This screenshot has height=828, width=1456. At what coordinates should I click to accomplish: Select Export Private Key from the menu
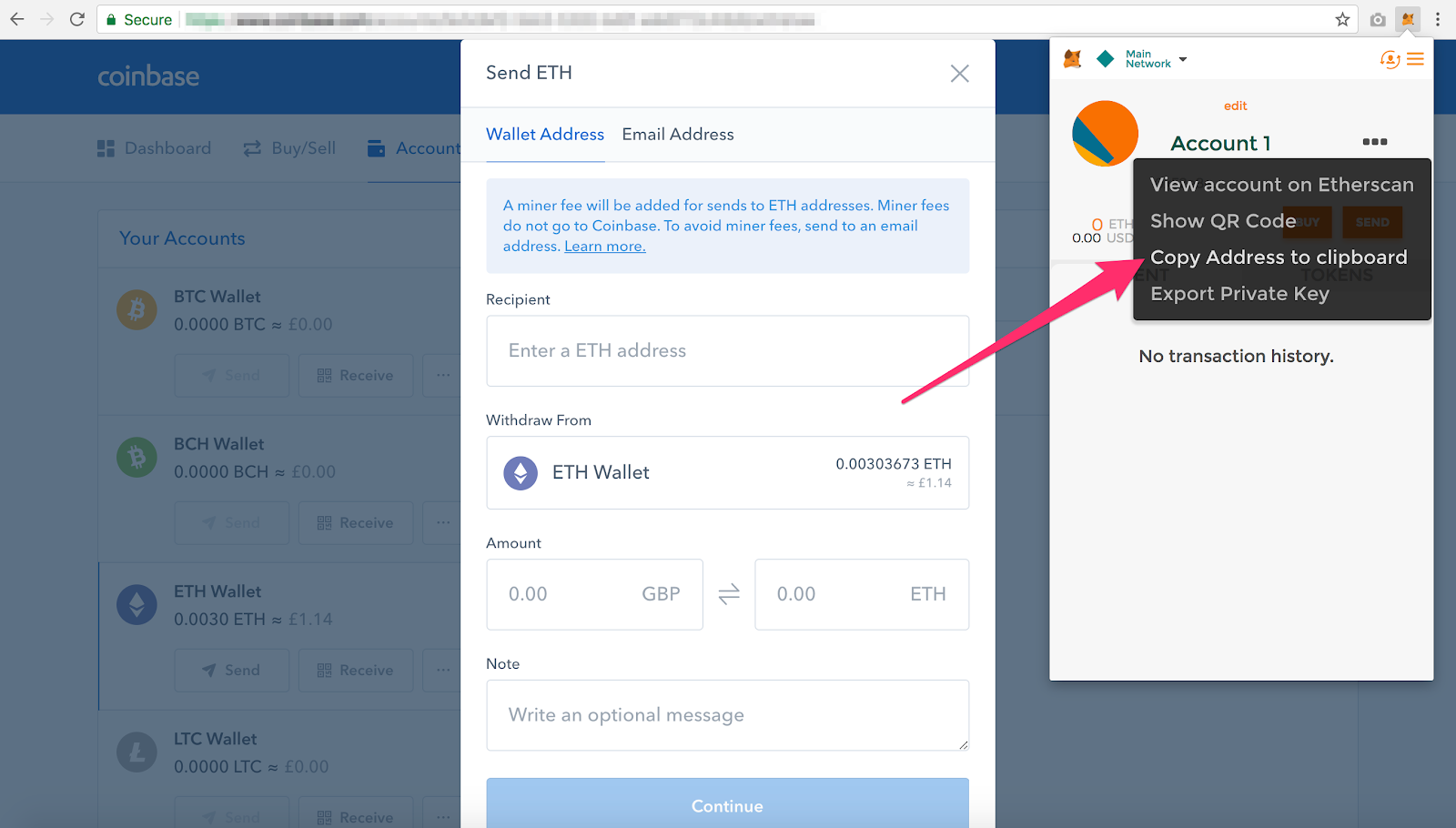(x=1239, y=294)
